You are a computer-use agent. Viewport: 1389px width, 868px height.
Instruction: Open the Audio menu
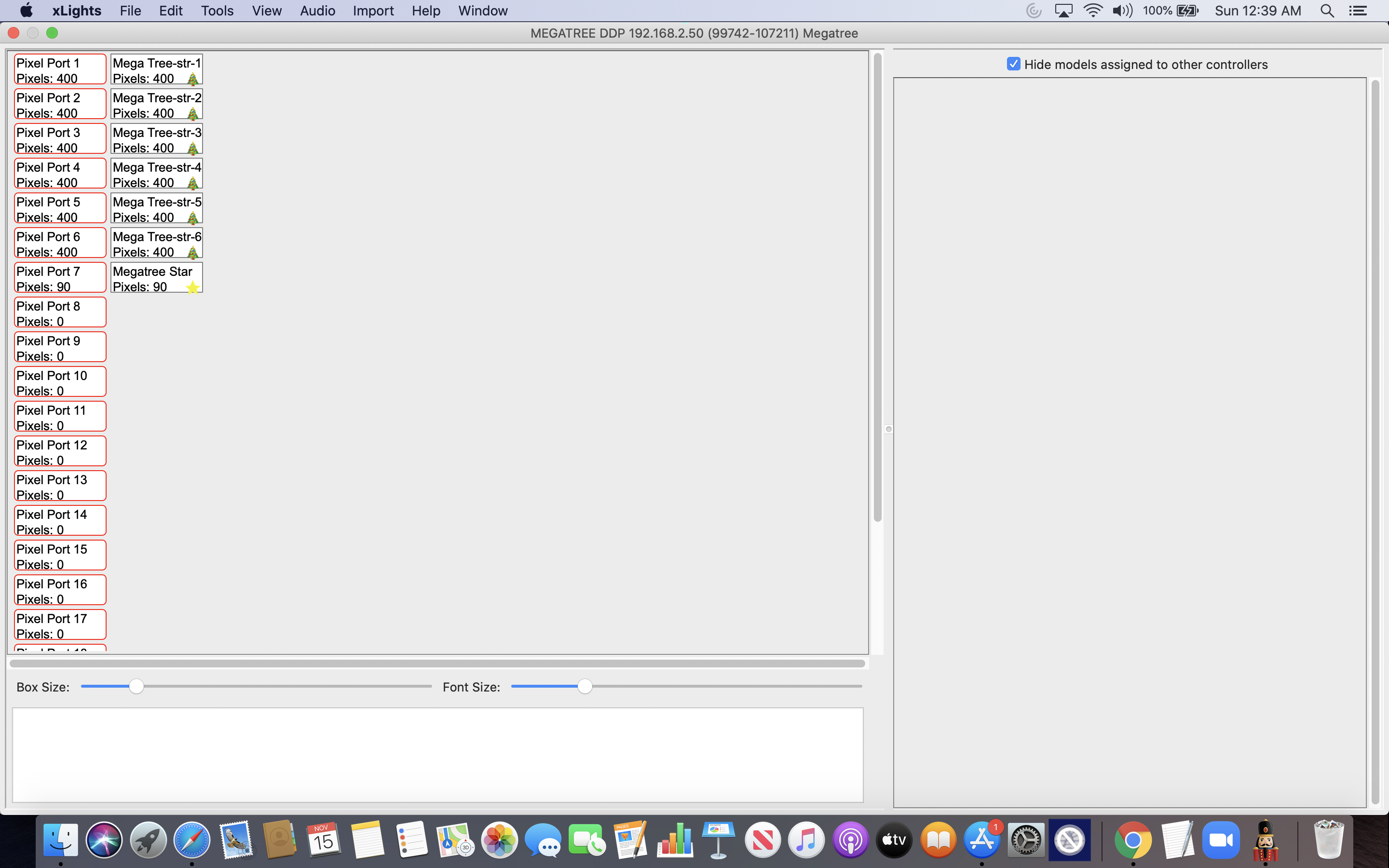tap(317, 11)
